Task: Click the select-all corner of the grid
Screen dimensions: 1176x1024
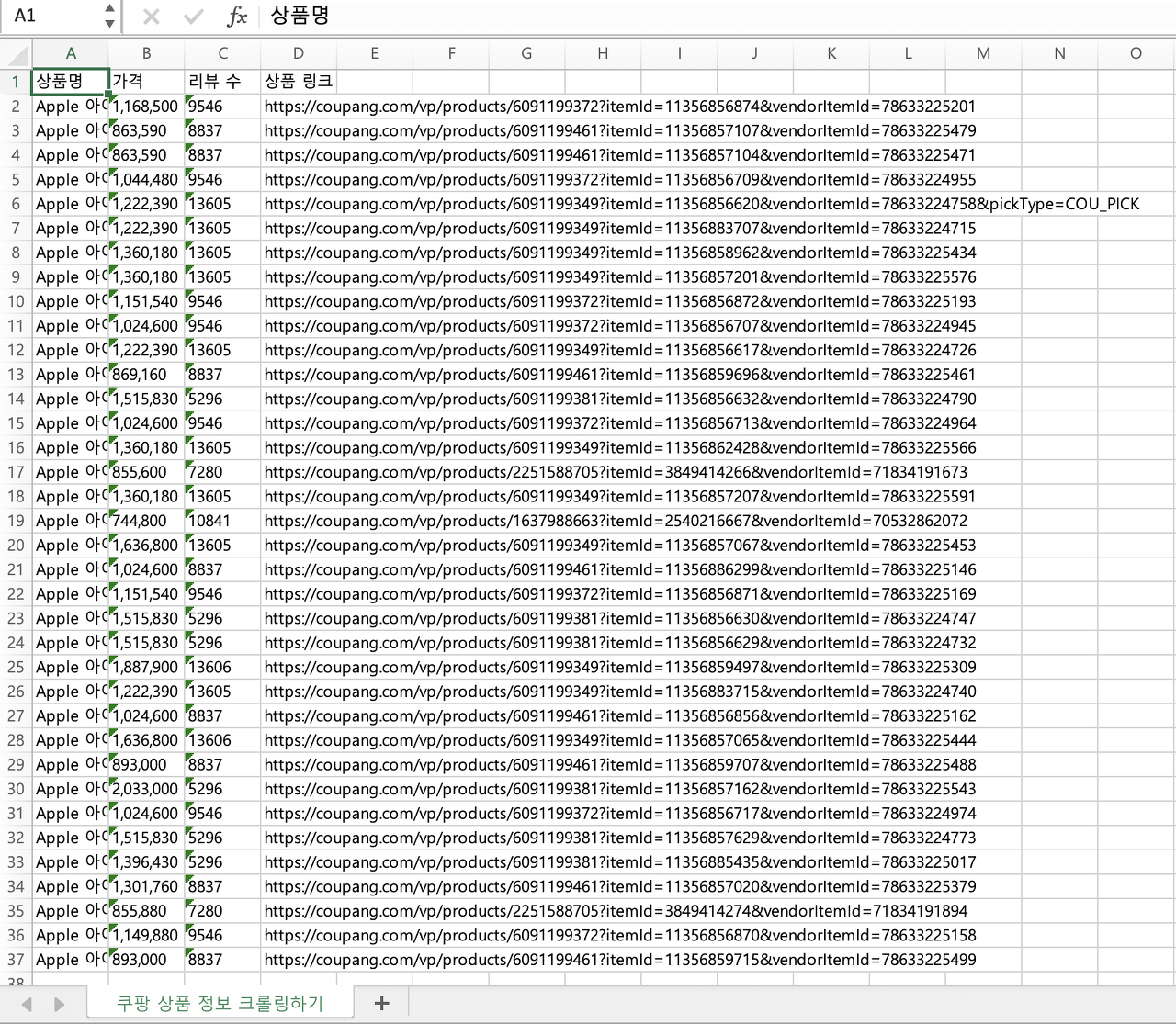Action: pyautogui.click(x=17, y=53)
